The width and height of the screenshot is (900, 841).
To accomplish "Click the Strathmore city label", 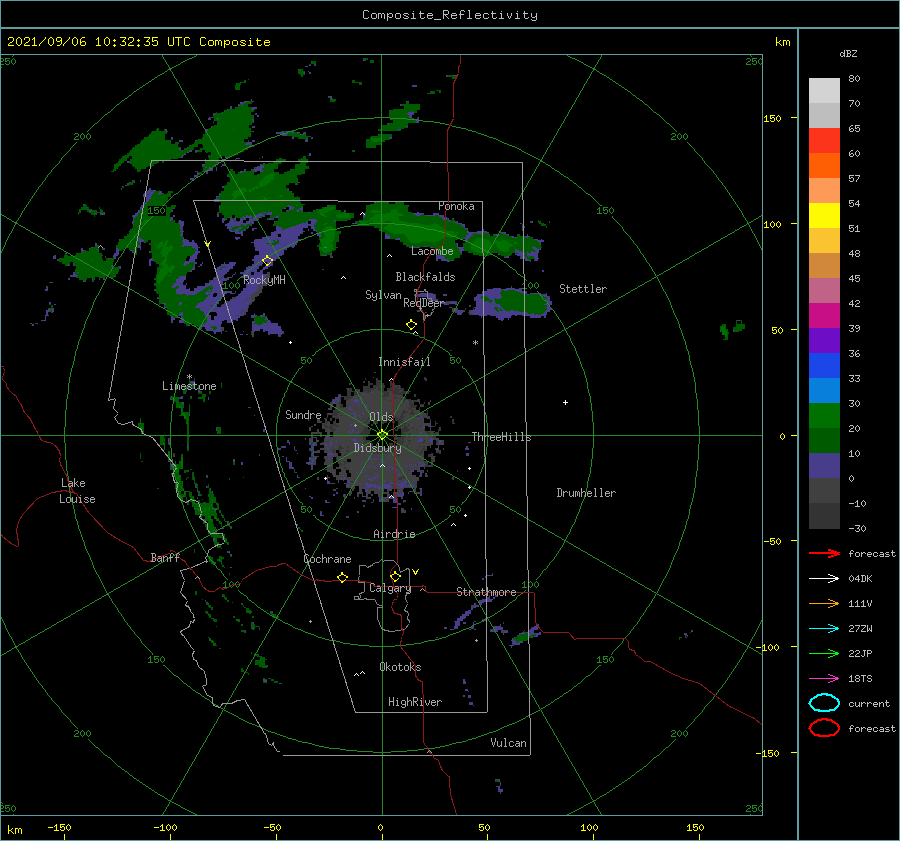I will click(486, 592).
